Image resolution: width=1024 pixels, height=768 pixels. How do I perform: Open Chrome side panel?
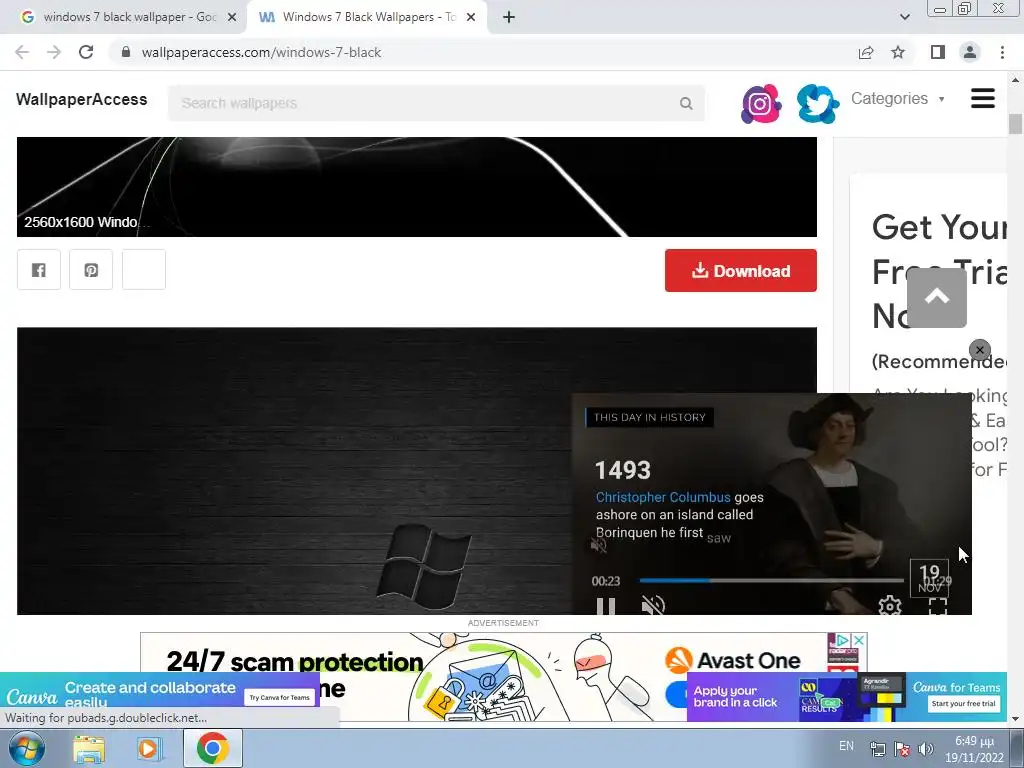click(x=938, y=52)
